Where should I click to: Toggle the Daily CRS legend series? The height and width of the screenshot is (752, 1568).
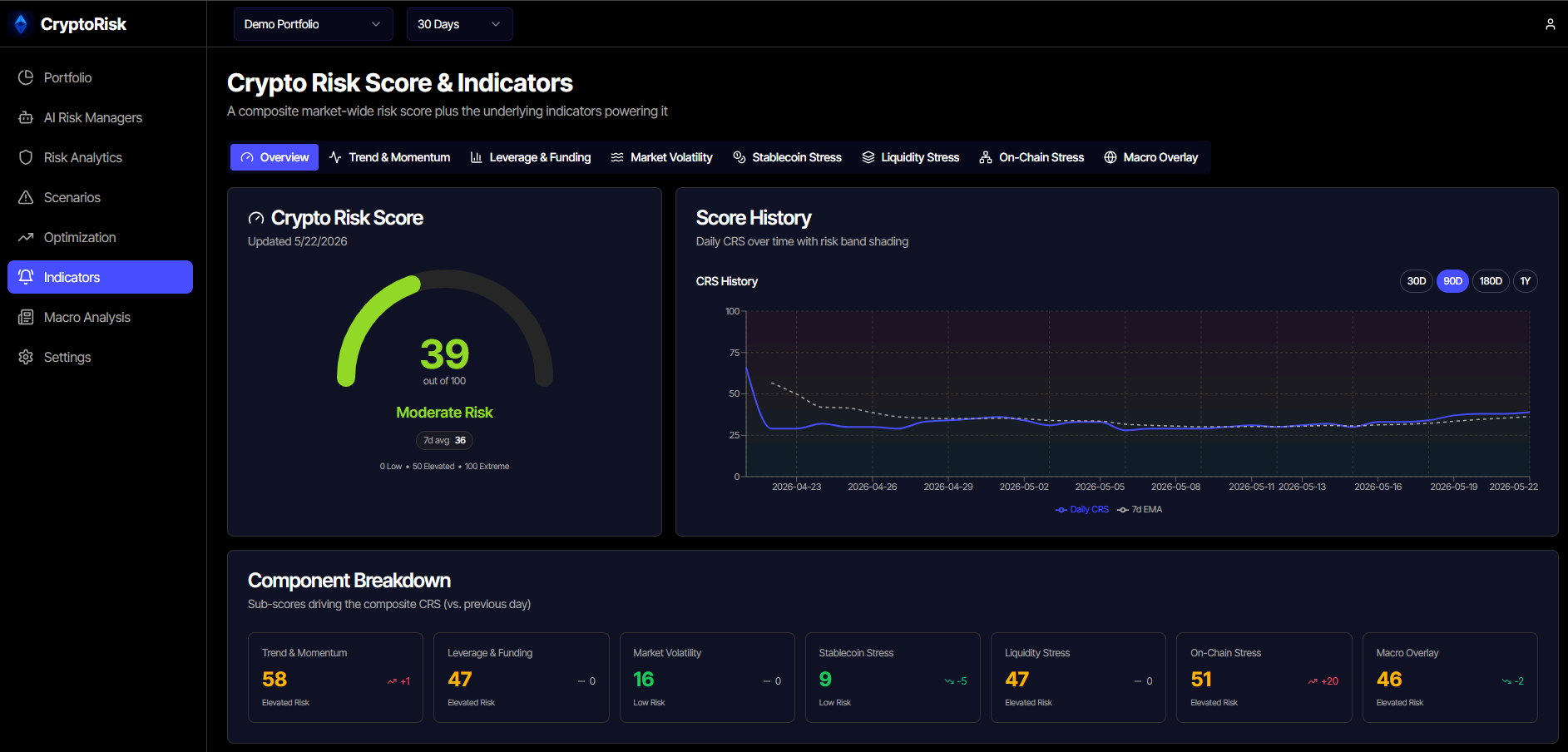(x=1082, y=509)
